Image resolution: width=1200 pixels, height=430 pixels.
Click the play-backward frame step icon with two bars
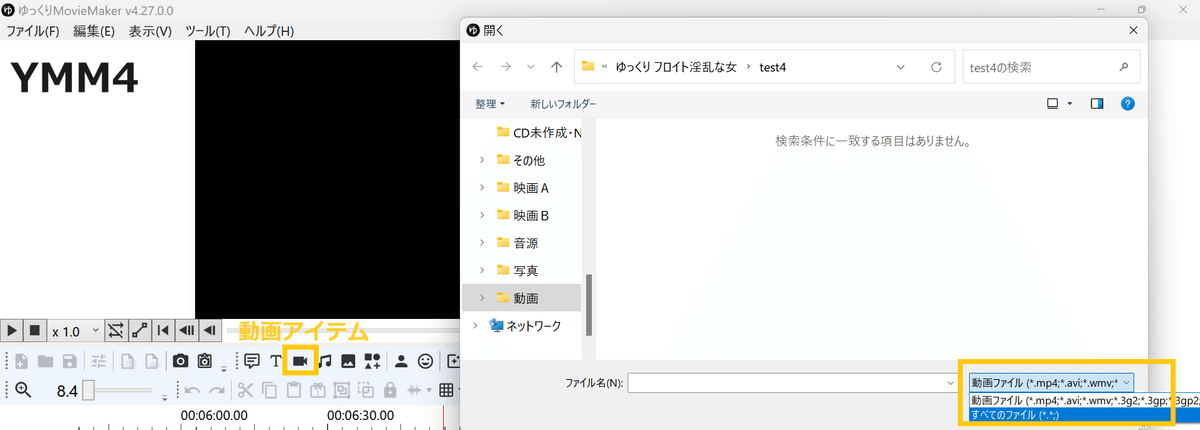point(186,330)
